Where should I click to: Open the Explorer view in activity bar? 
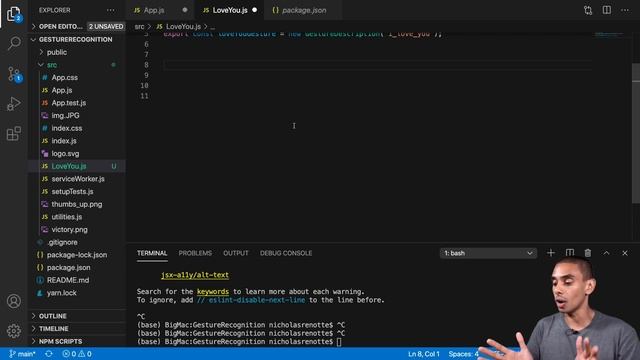click(14, 14)
